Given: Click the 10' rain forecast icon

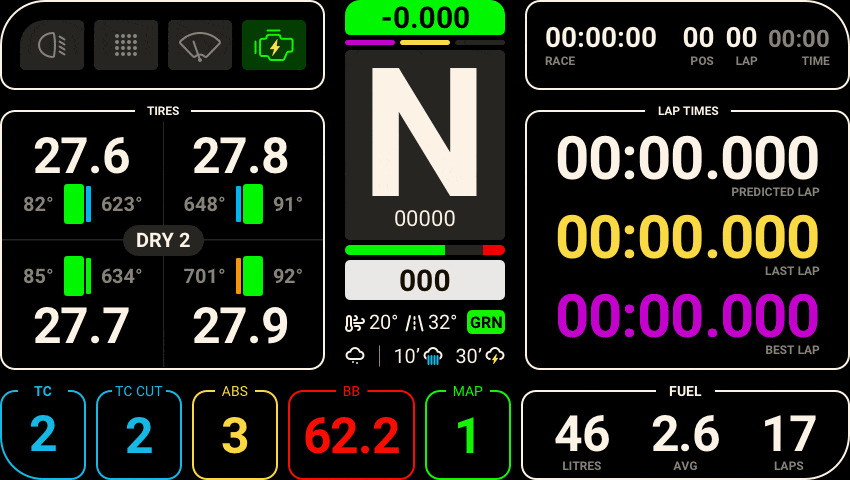Looking at the screenshot, I should (433, 356).
